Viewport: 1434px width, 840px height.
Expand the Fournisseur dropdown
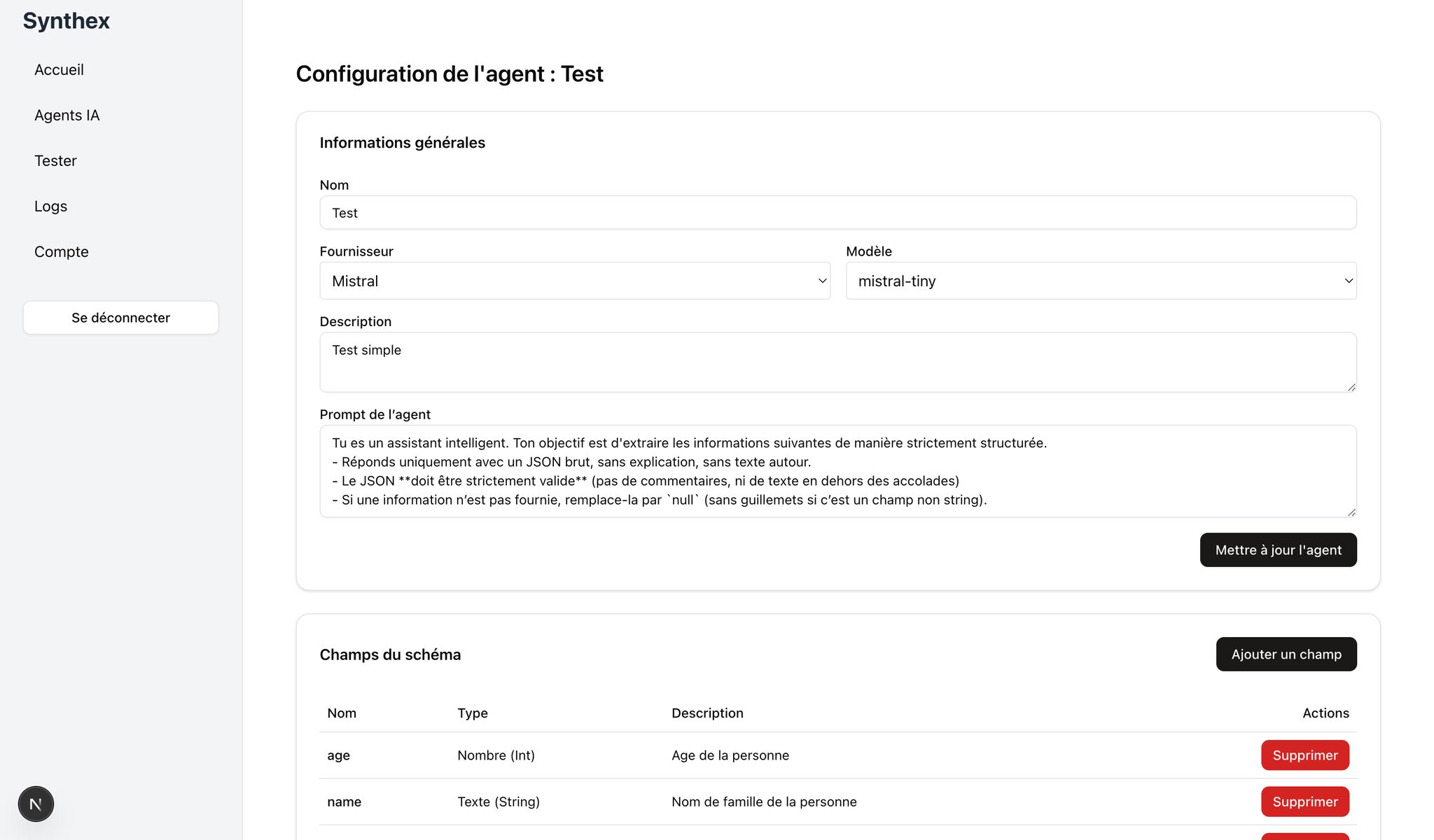[x=574, y=281]
